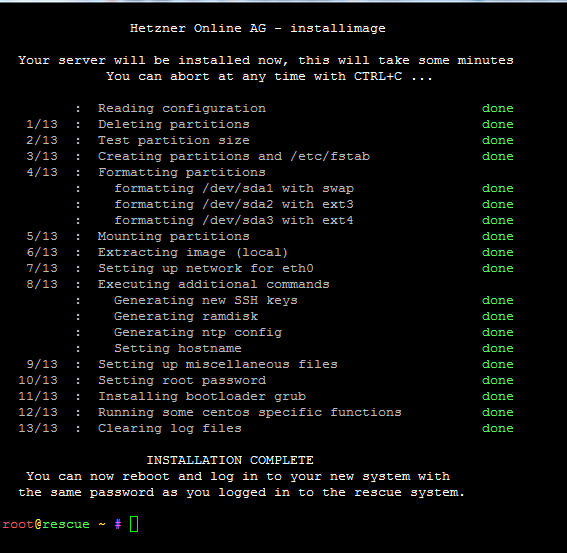Click the 'Formatting partitions' step text
Image resolution: width=567 pixels, height=553 pixels.
[182, 172]
